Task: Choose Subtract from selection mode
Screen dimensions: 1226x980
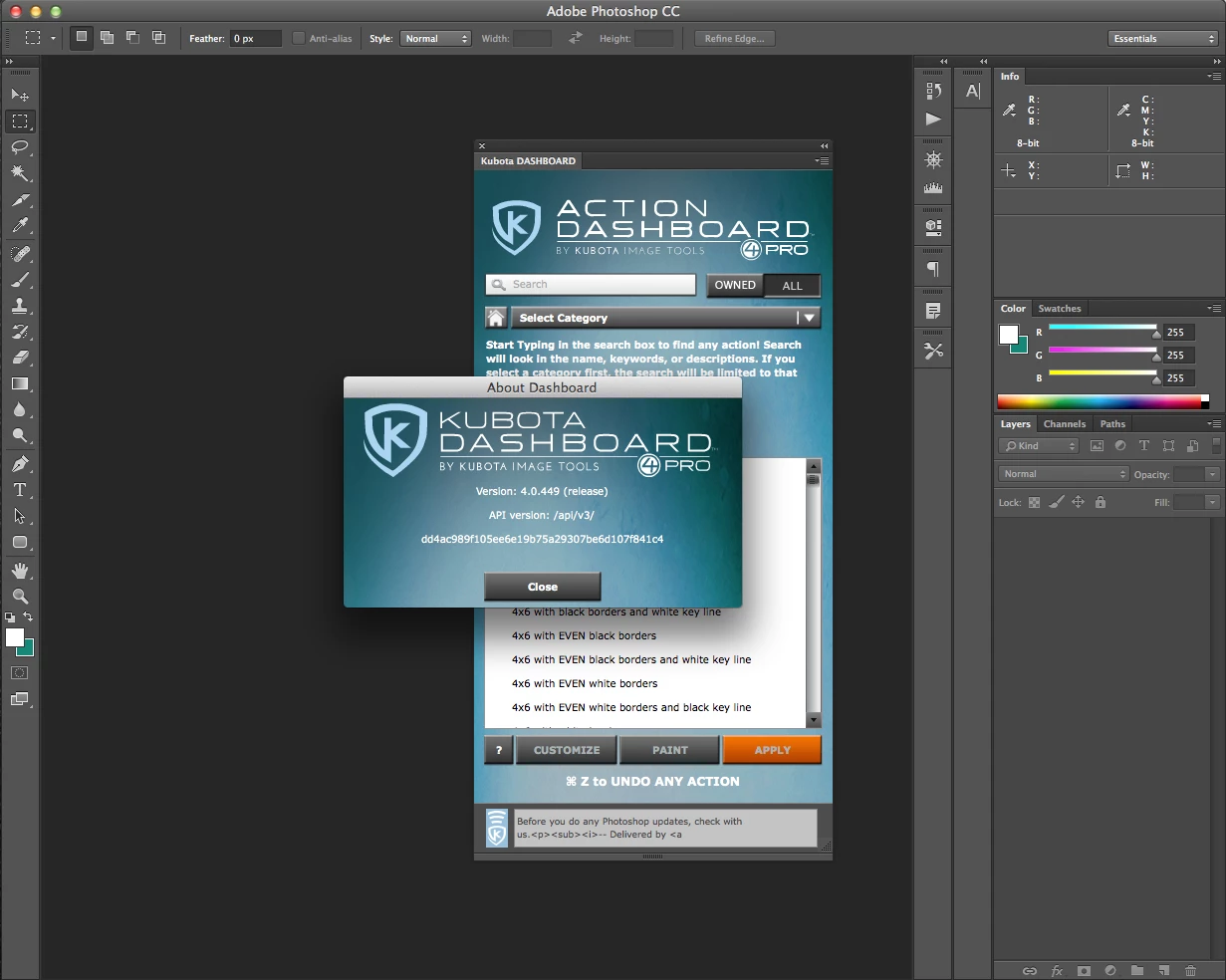Action: (132, 38)
